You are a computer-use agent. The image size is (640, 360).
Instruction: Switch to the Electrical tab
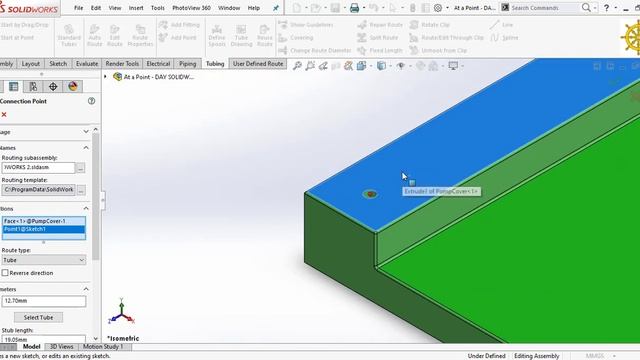[158, 64]
